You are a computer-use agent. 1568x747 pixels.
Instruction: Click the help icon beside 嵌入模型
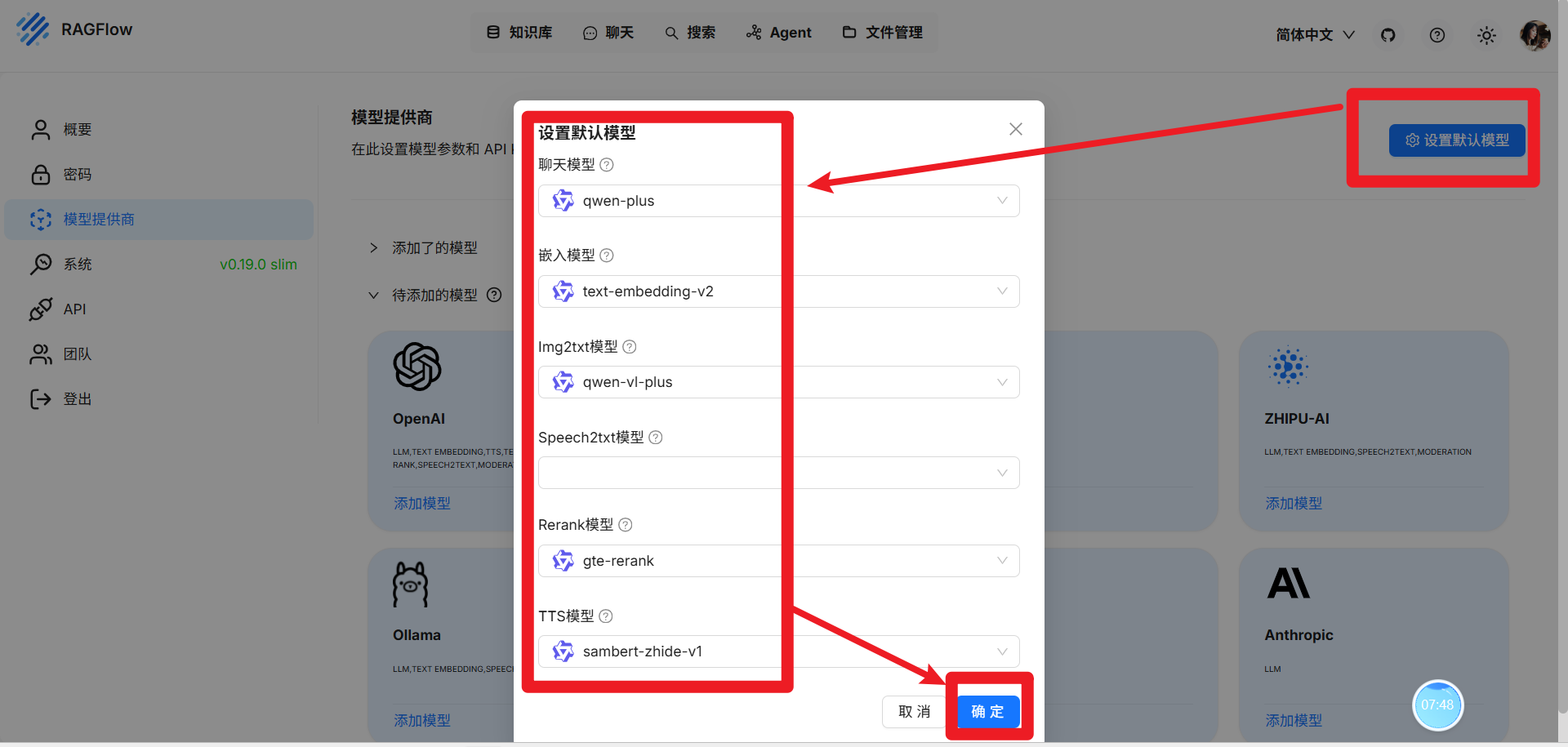607,256
